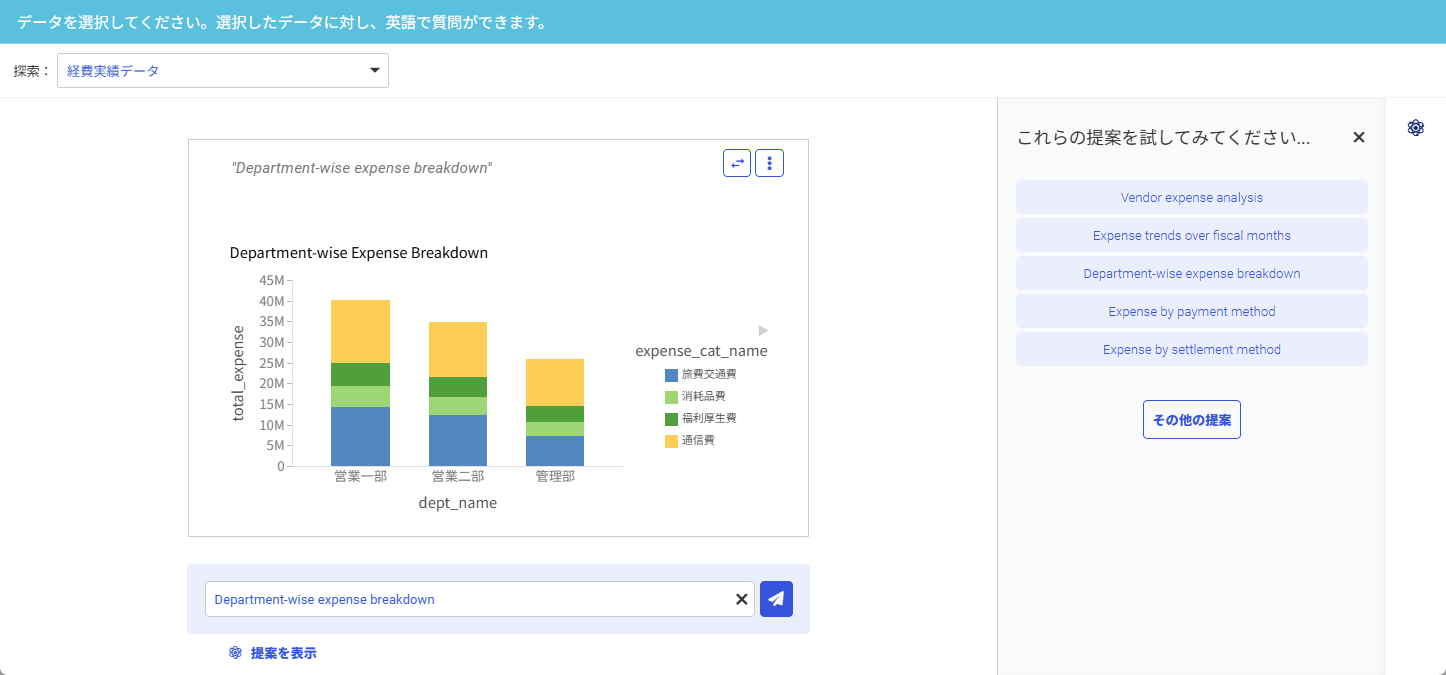
Task: Clear the question input with the X icon
Action: [742, 599]
